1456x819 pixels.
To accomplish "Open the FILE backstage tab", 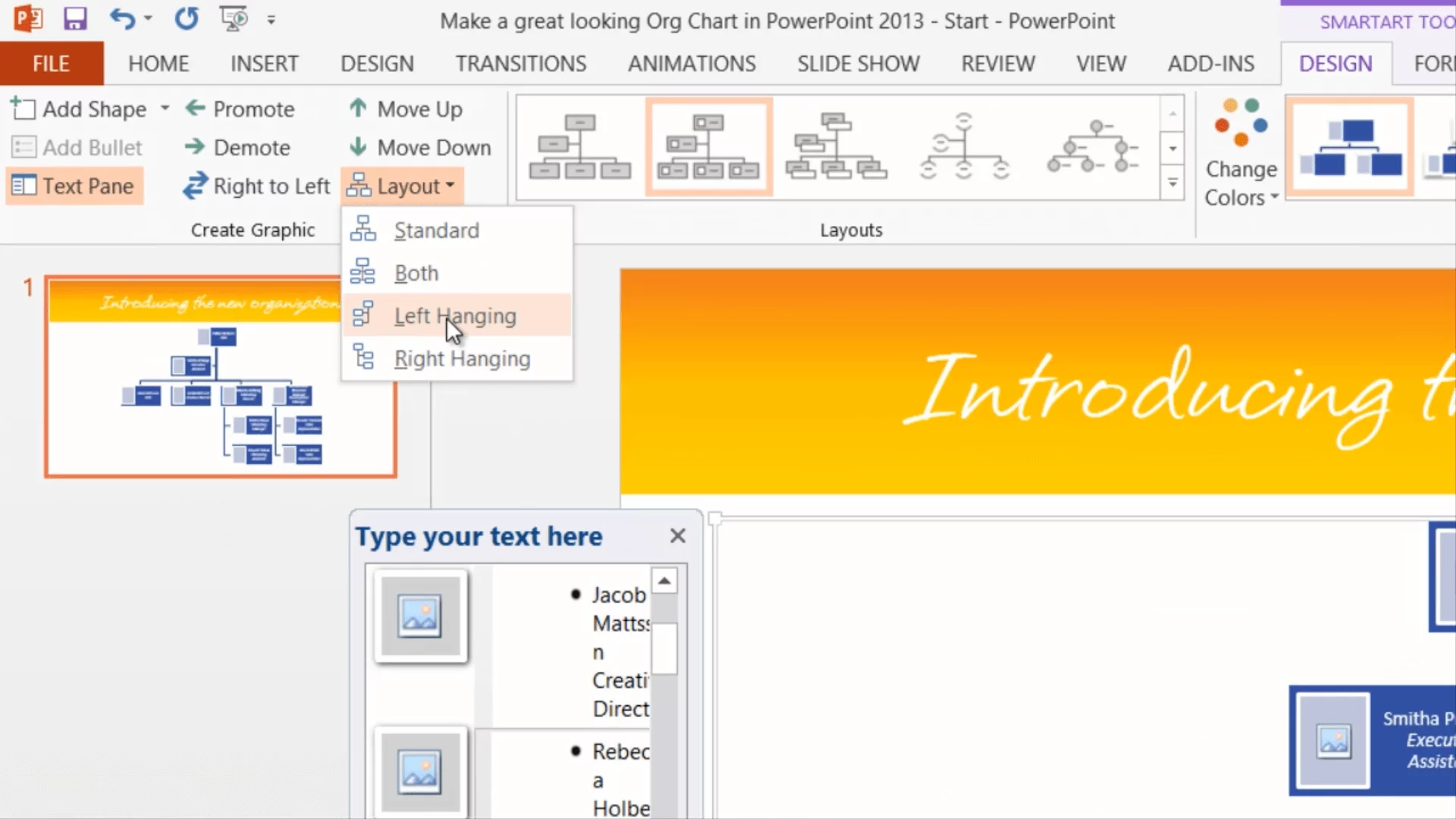I will (51, 64).
